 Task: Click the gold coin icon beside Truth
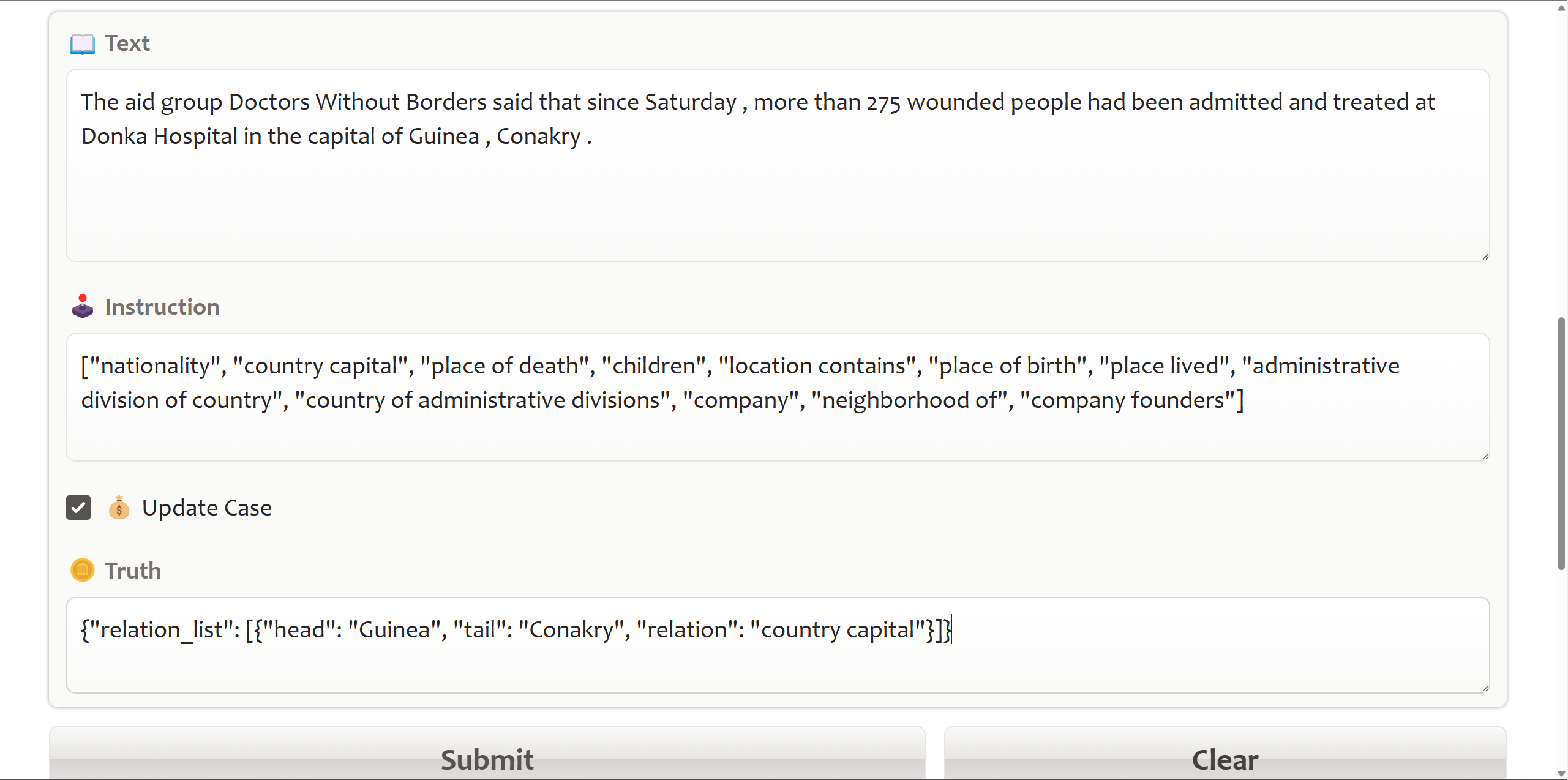coord(83,570)
